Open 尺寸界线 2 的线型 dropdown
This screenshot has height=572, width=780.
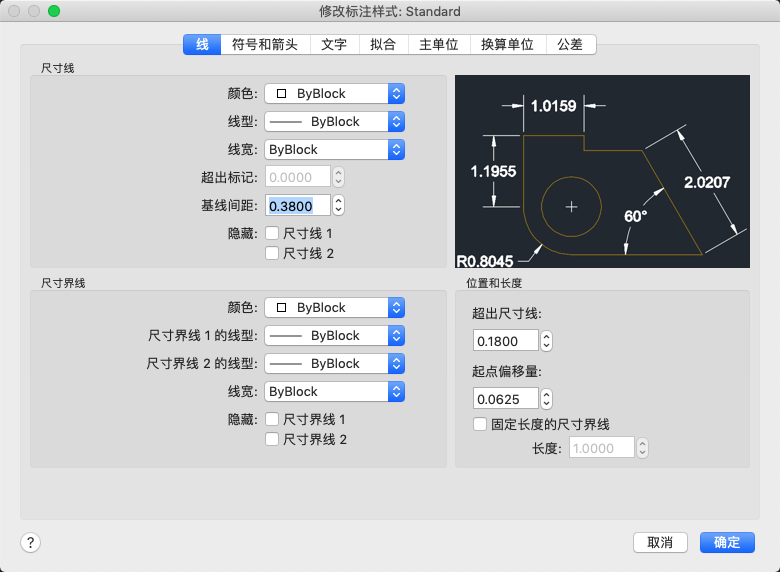click(334, 363)
